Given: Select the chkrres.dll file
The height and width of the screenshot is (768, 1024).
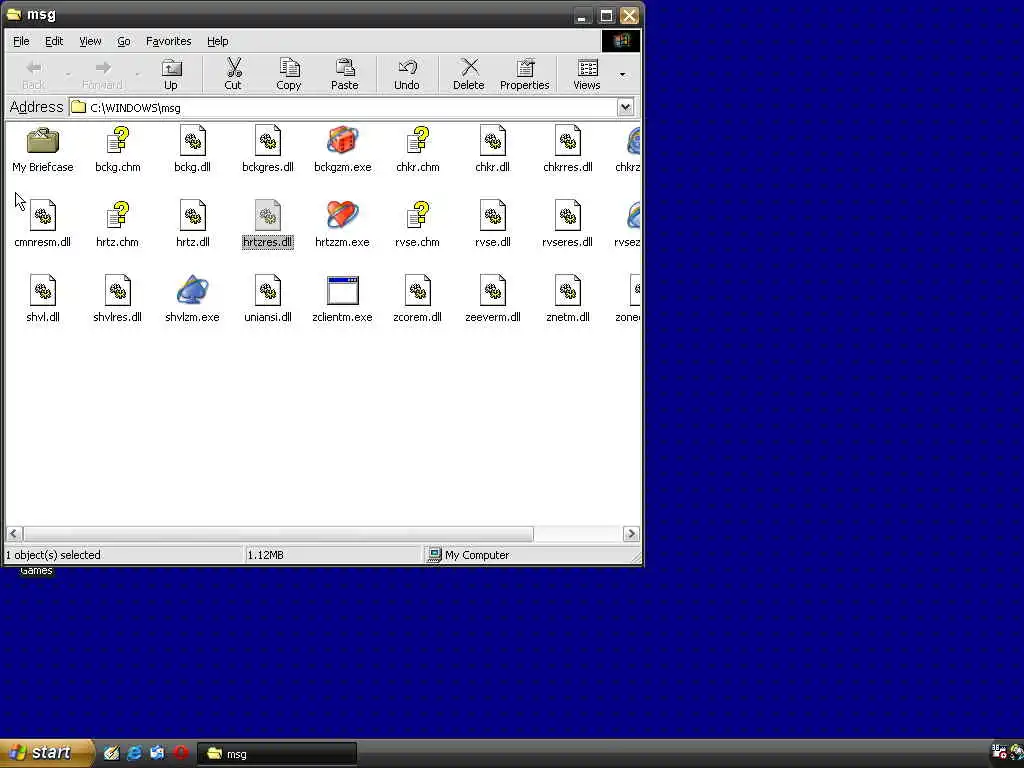Looking at the screenshot, I should click(x=568, y=150).
